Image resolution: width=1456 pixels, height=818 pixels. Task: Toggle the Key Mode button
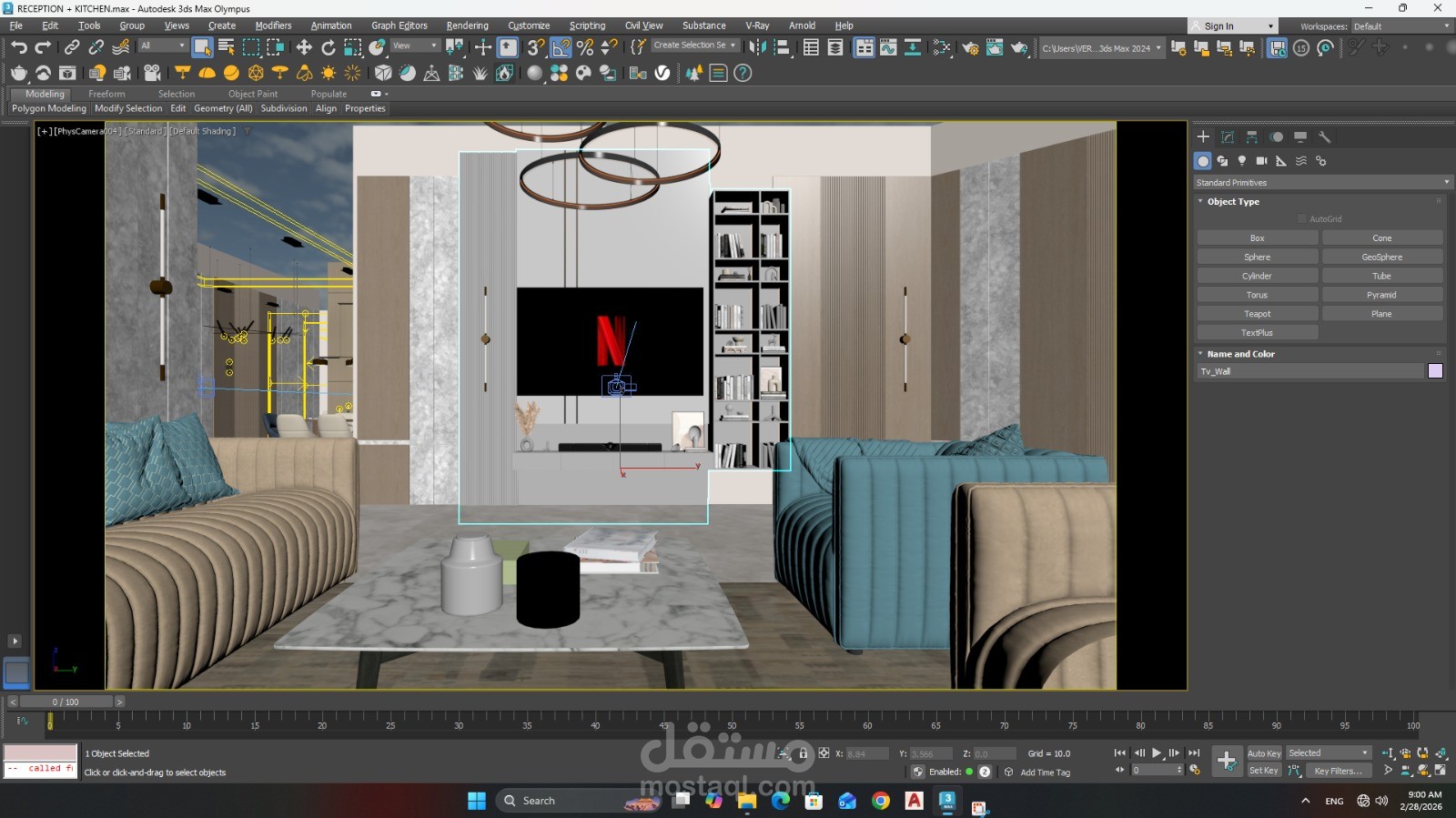(x=1119, y=770)
